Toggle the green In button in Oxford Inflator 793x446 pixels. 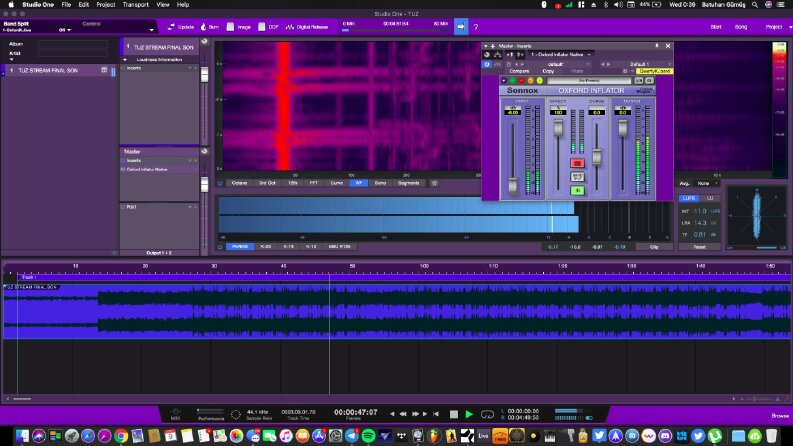coord(577,190)
